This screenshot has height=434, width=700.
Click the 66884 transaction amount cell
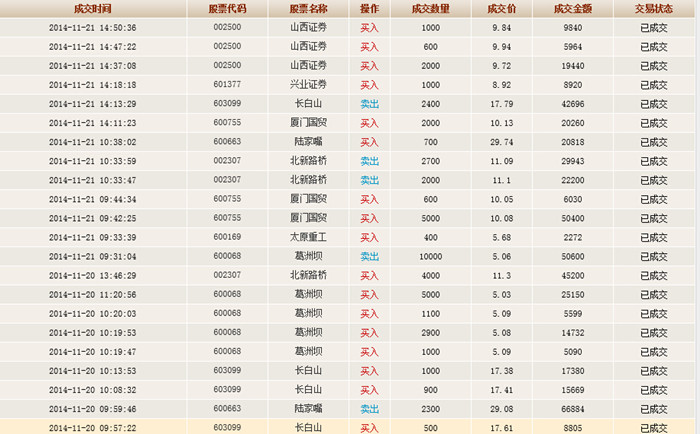click(x=572, y=408)
